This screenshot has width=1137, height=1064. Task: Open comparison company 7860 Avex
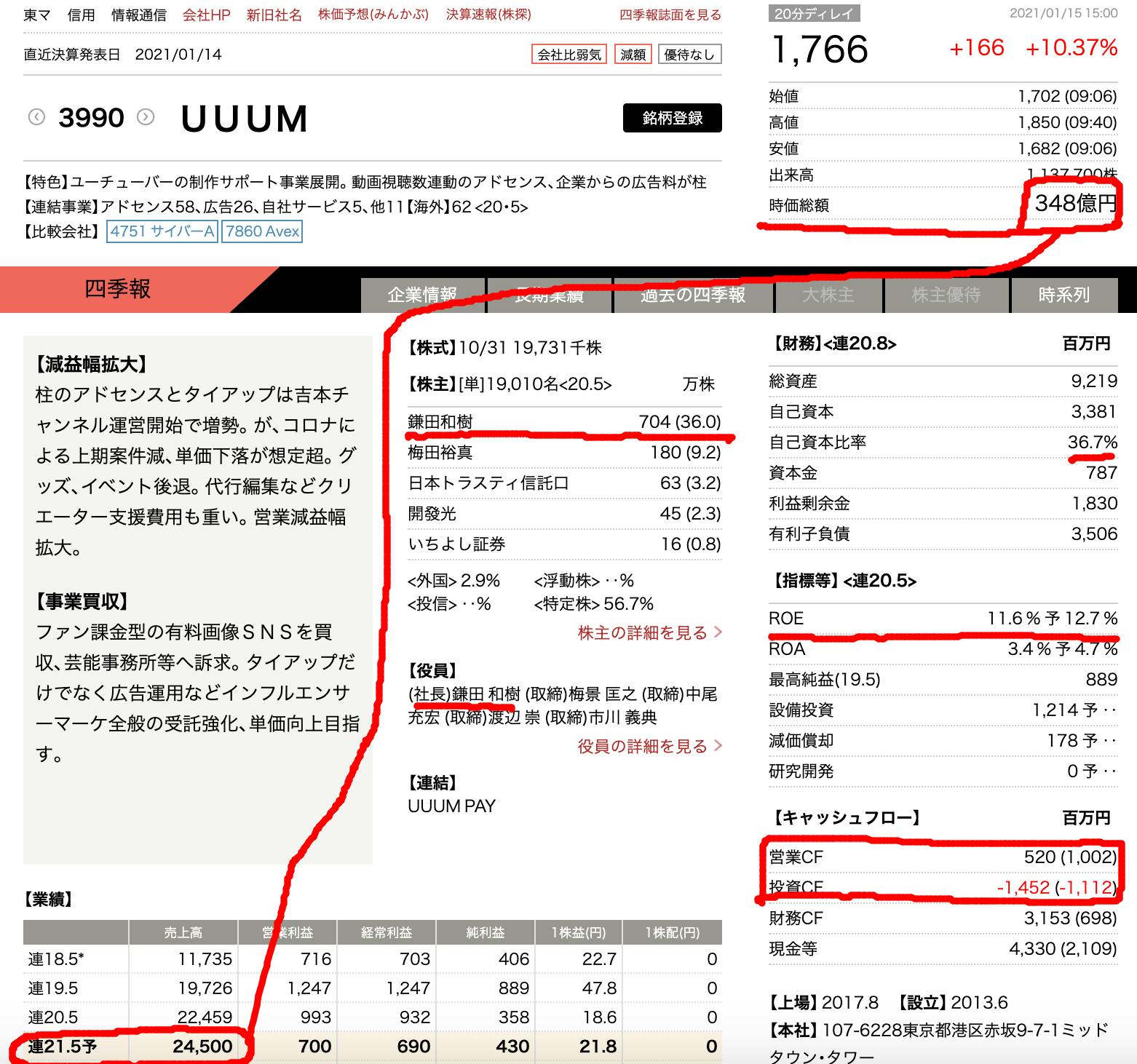click(x=262, y=231)
